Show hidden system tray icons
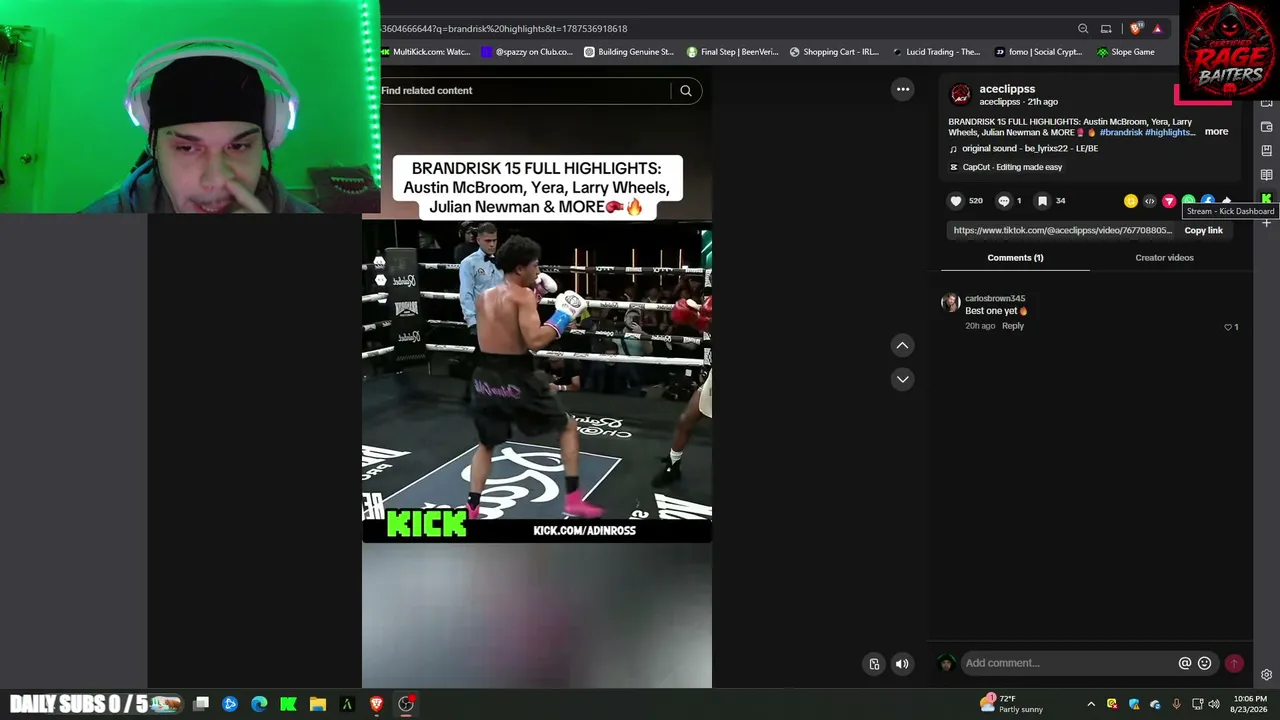The width and height of the screenshot is (1280, 720). tap(1091, 704)
